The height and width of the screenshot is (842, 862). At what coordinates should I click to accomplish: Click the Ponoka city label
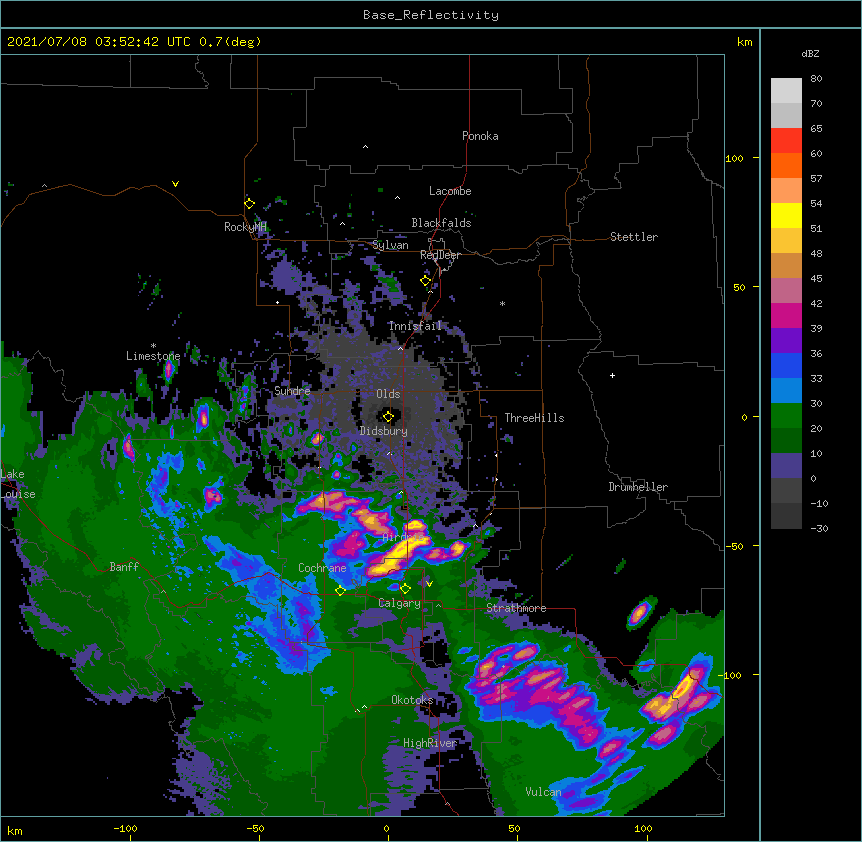pos(480,136)
